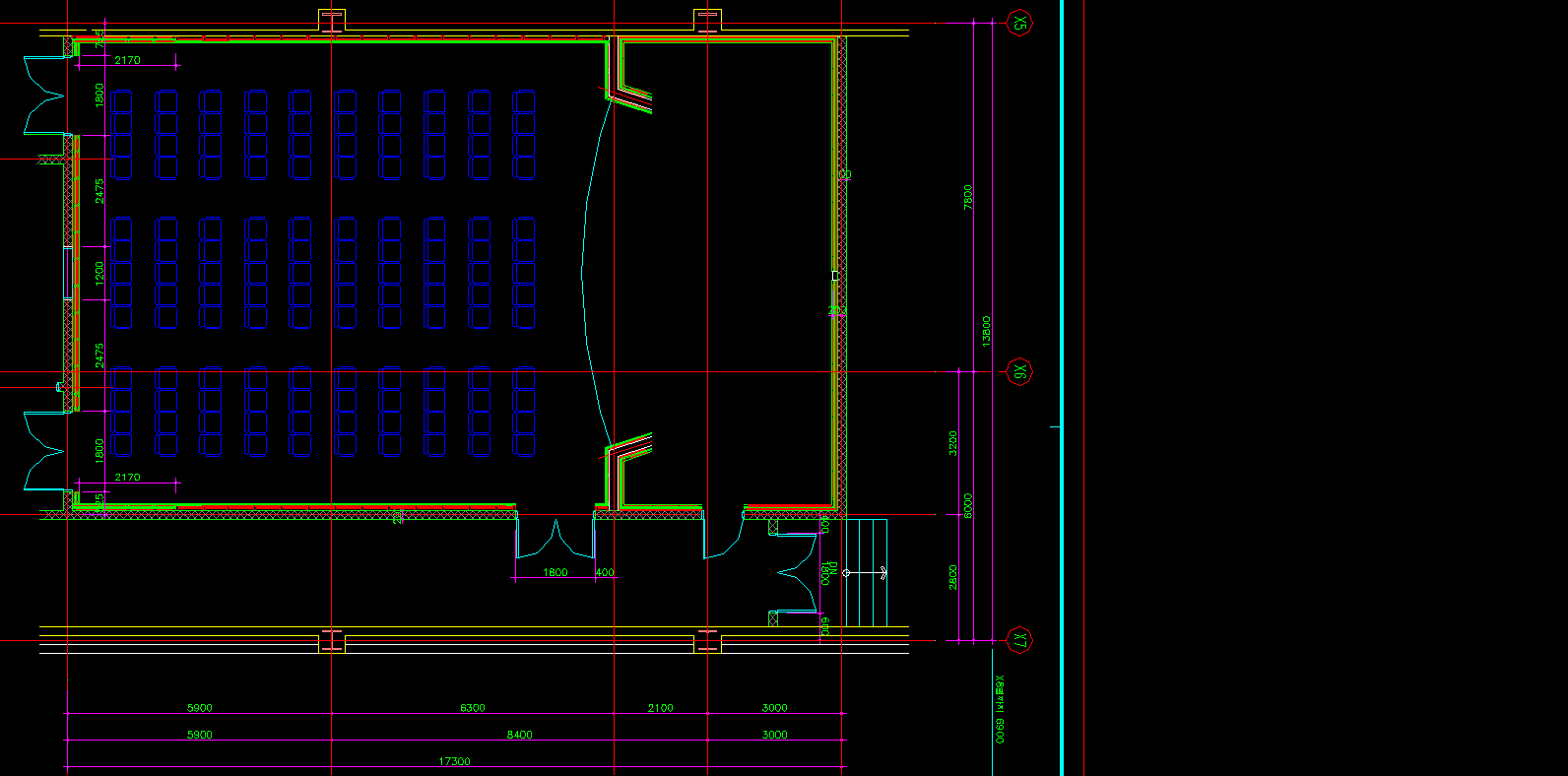Viewport: 1568px width, 776px height.
Task: Select the 13800 vertical dimension text
Action: [987, 331]
